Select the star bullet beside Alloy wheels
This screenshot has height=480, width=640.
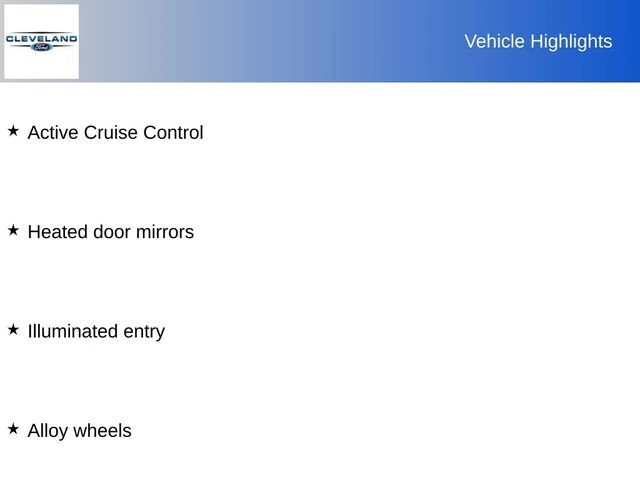point(13,428)
